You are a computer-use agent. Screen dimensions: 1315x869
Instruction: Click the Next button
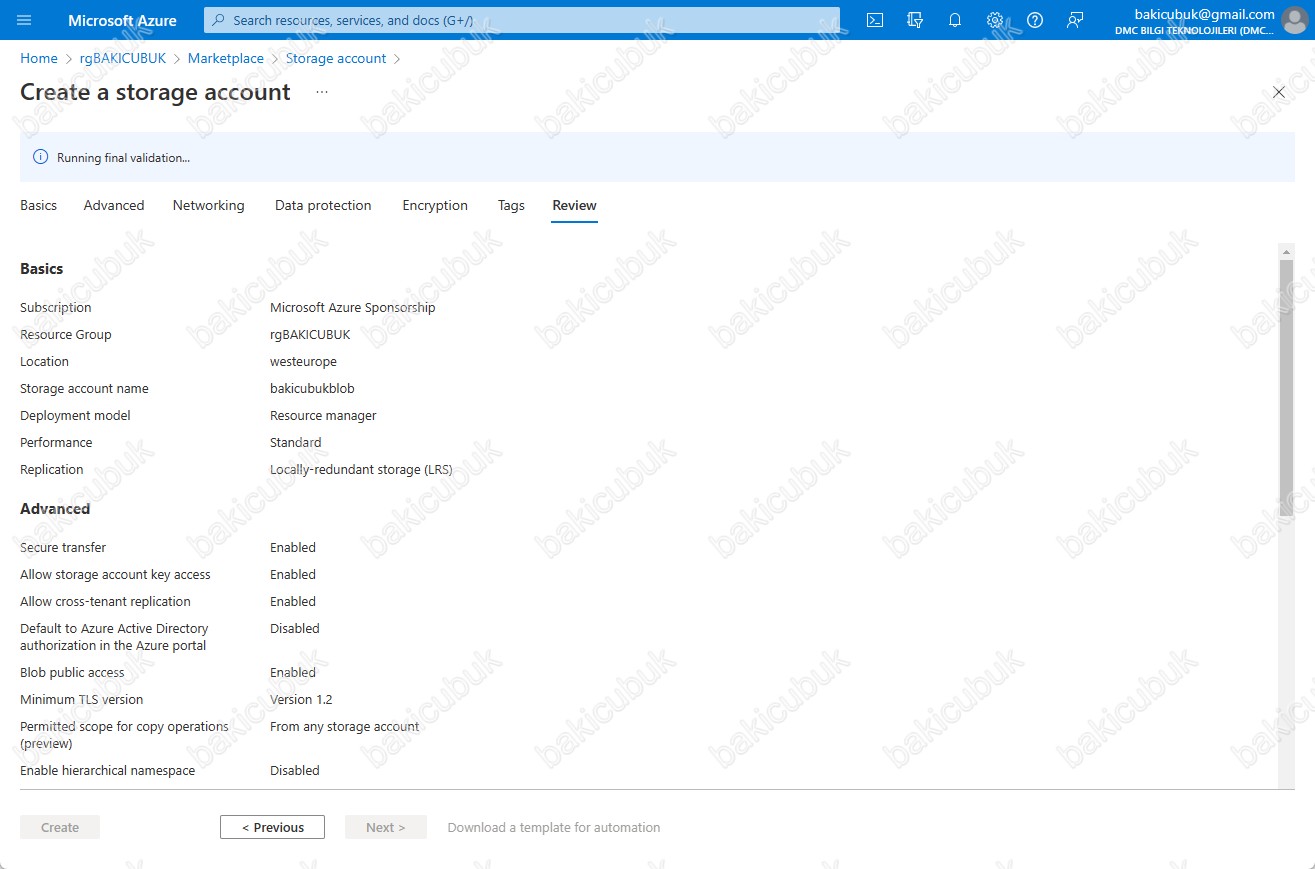pos(386,827)
